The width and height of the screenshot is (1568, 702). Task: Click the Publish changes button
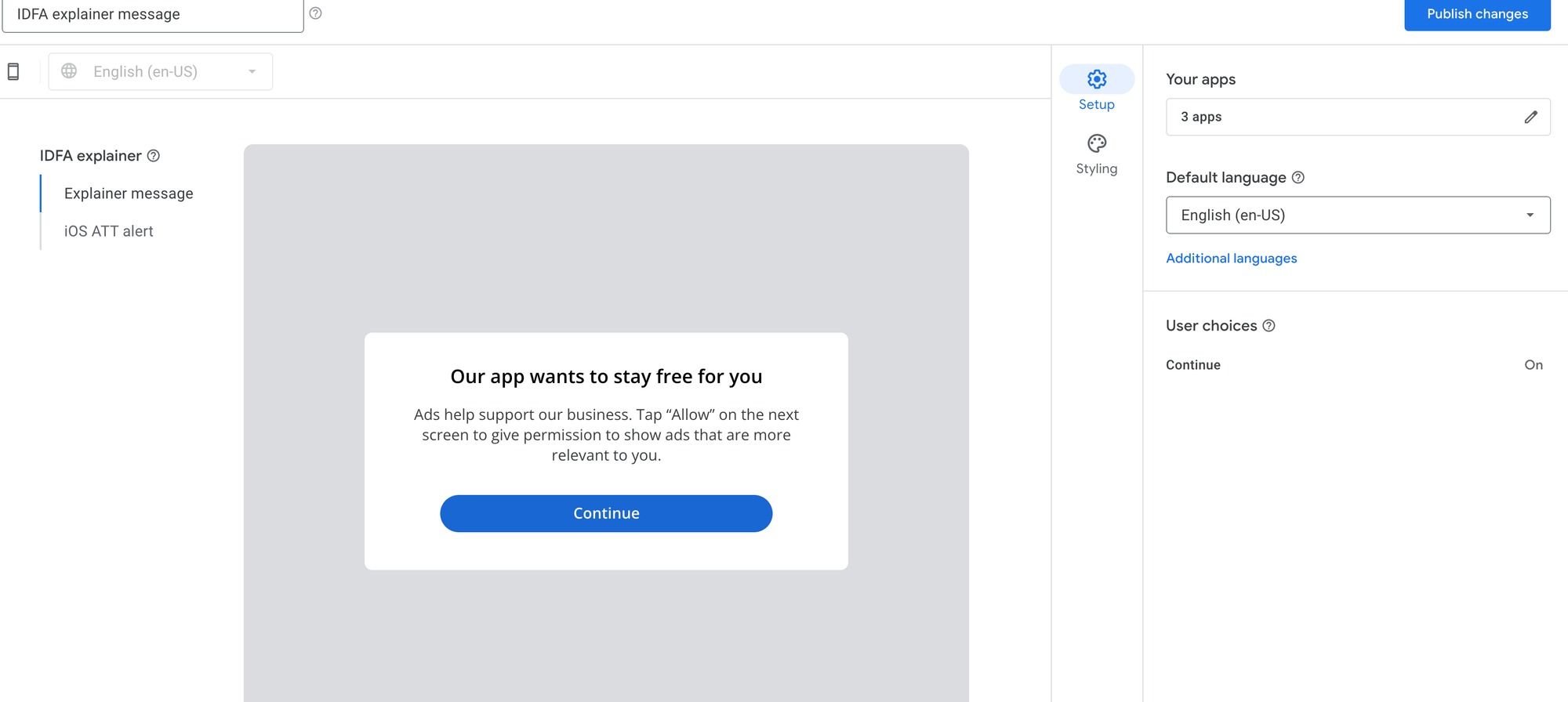1477,14
